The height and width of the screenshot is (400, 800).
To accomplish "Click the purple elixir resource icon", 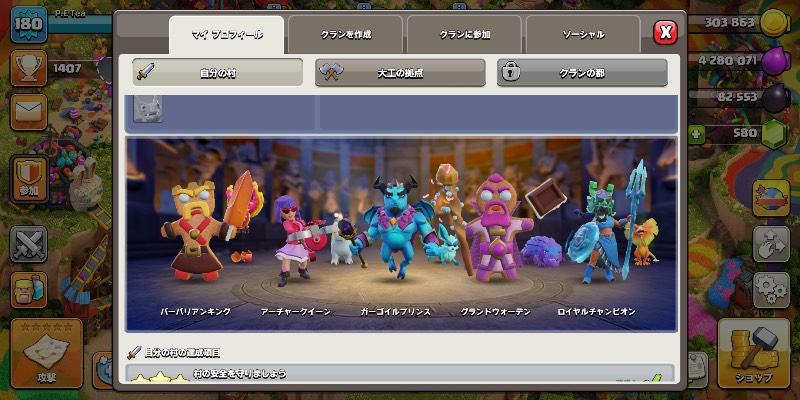I will pyautogui.click(x=776, y=61).
